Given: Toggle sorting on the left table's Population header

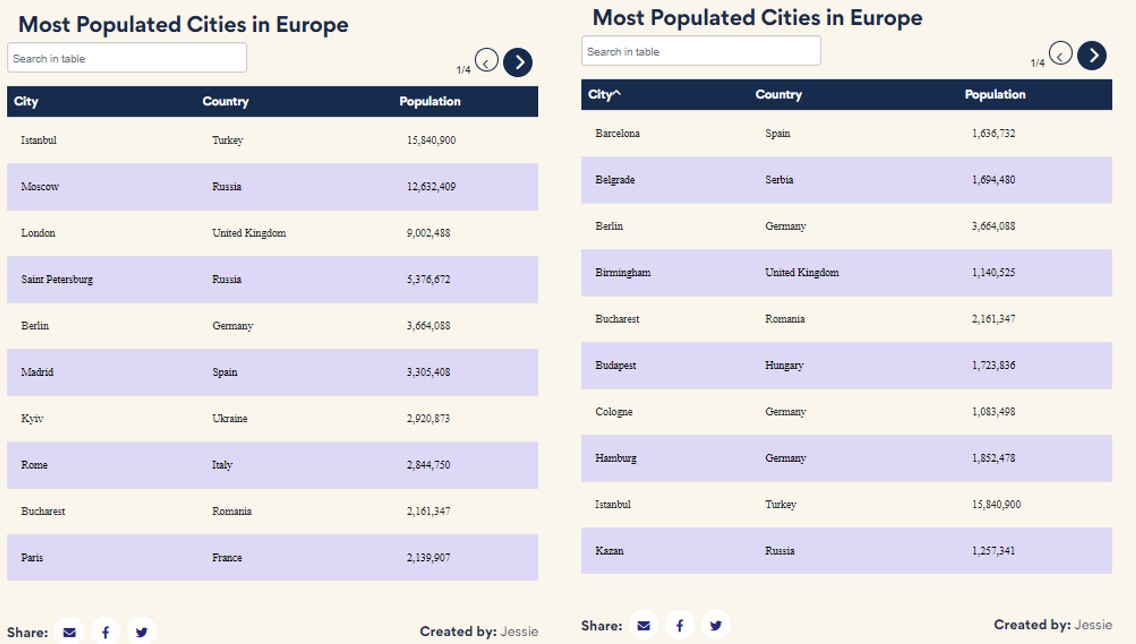Looking at the screenshot, I should pyautogui.click(x=430, y=101).
